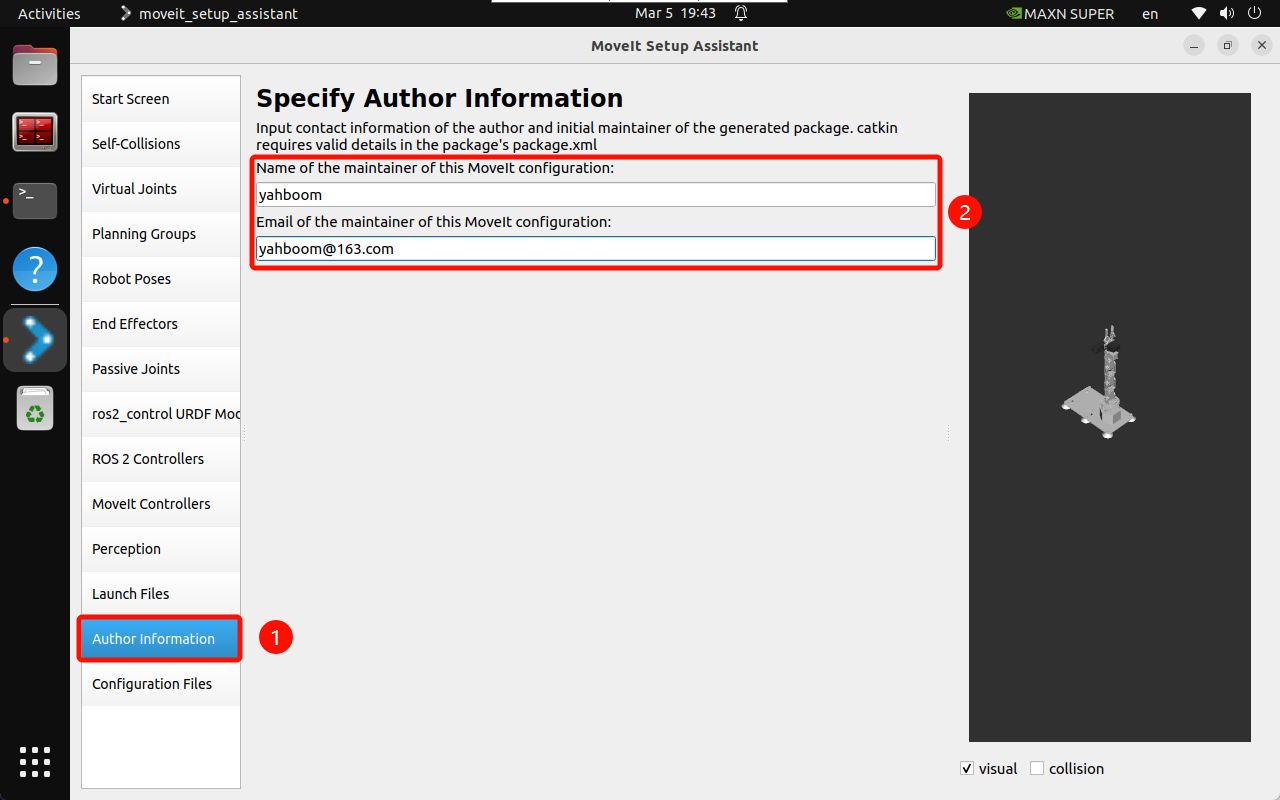Open the Perception step
Screen dimensions: 1280x800
pos(161,549)
